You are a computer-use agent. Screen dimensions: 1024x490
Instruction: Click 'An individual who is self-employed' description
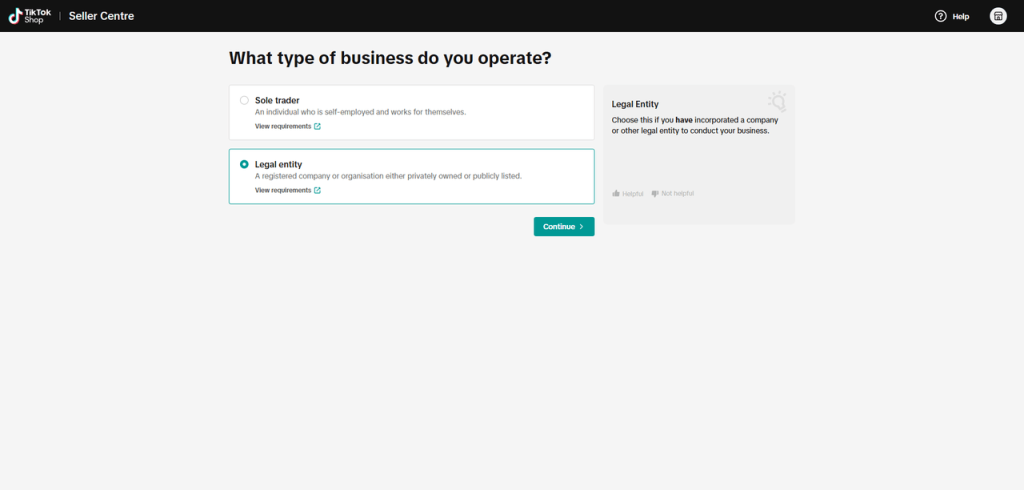(360, 112)
